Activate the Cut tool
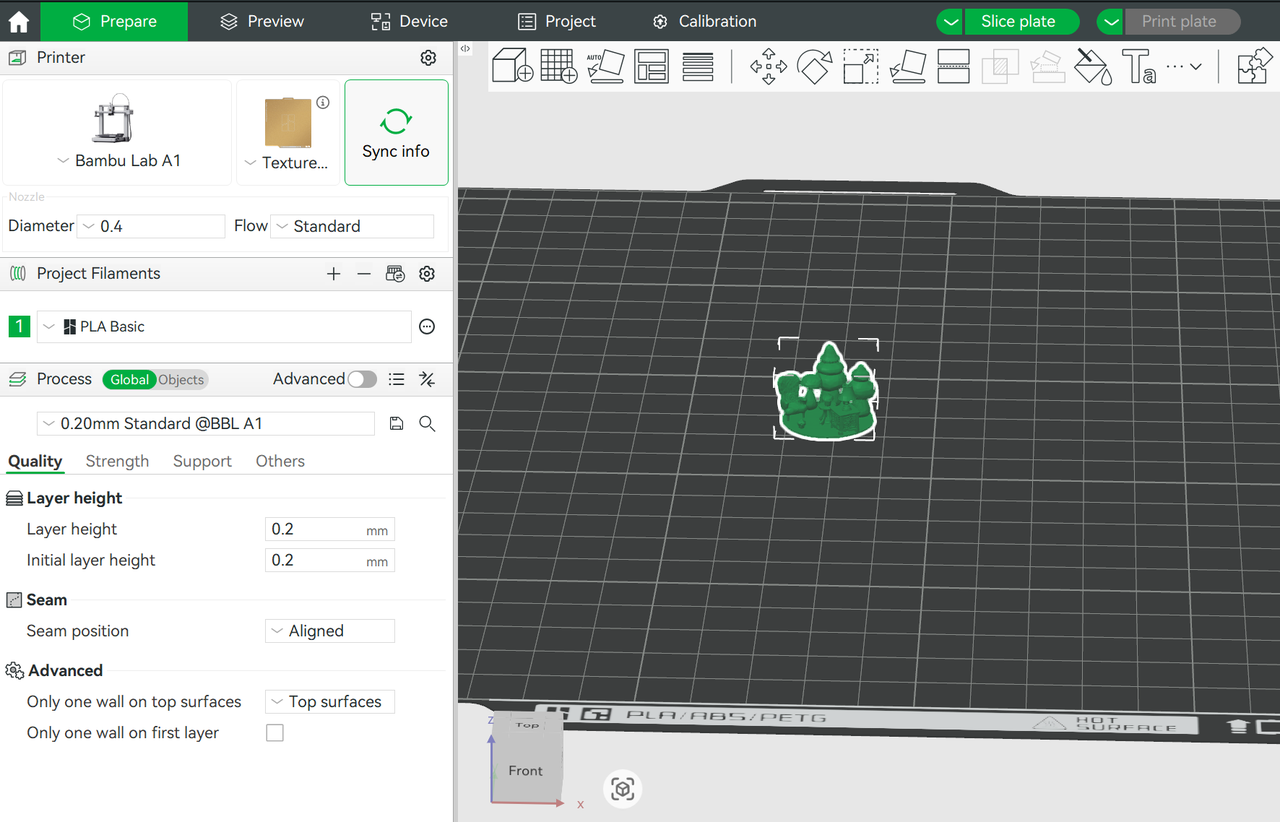The height and width of the screenshot is (822, 1280). tap(953, 67)
